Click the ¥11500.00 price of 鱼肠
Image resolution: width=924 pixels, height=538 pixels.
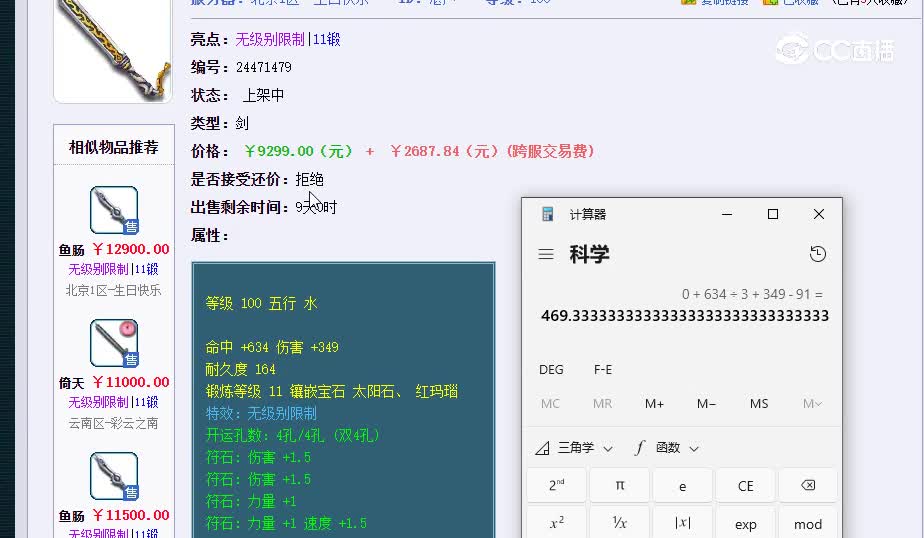(x=131, y=515)
